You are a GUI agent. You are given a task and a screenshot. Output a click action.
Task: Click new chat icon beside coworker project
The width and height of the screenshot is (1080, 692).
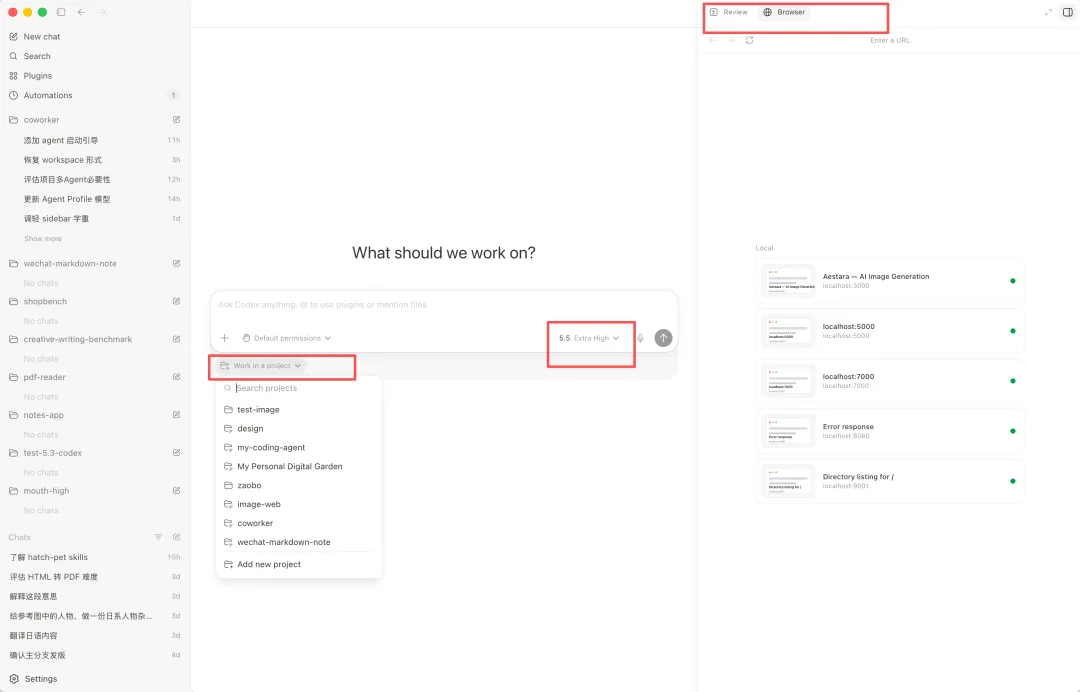(x=176, y=120)
